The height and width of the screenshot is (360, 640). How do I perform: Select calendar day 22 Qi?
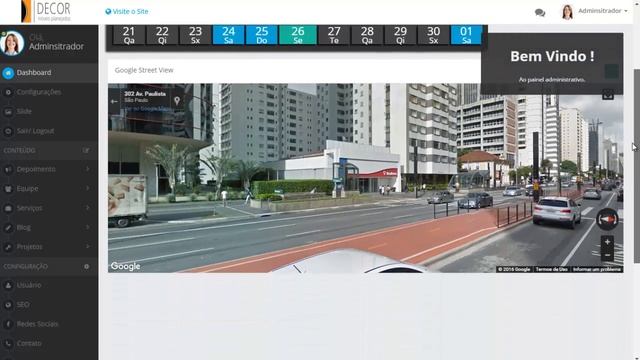tap(162, 35)
